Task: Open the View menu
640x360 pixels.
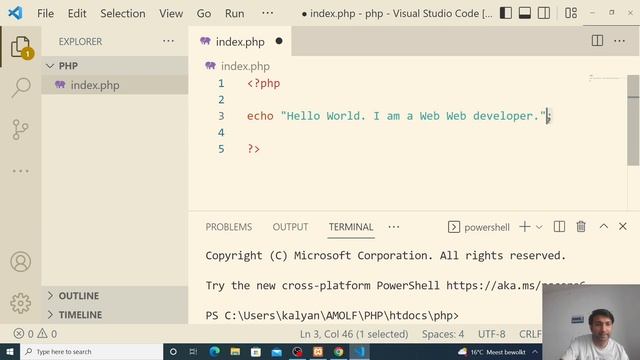Action: [x=171, y=13]
